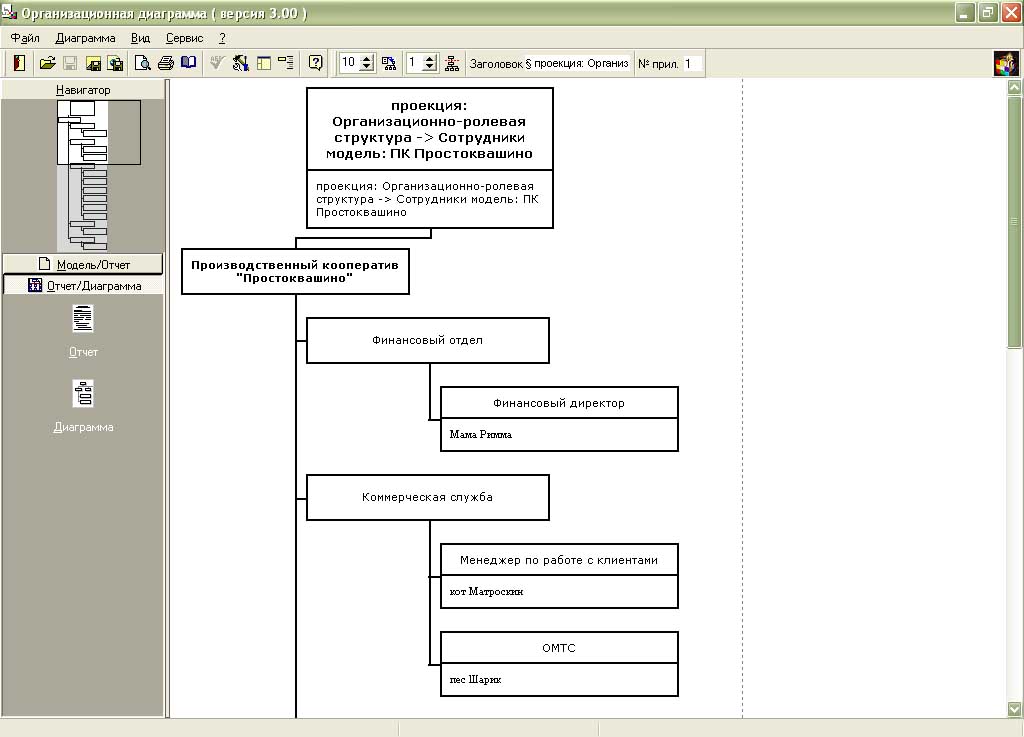The height and width of the screenshot is (737, 1024).
Task: Click the Заголовок field with проекция text
Action: tap(581, 63)
